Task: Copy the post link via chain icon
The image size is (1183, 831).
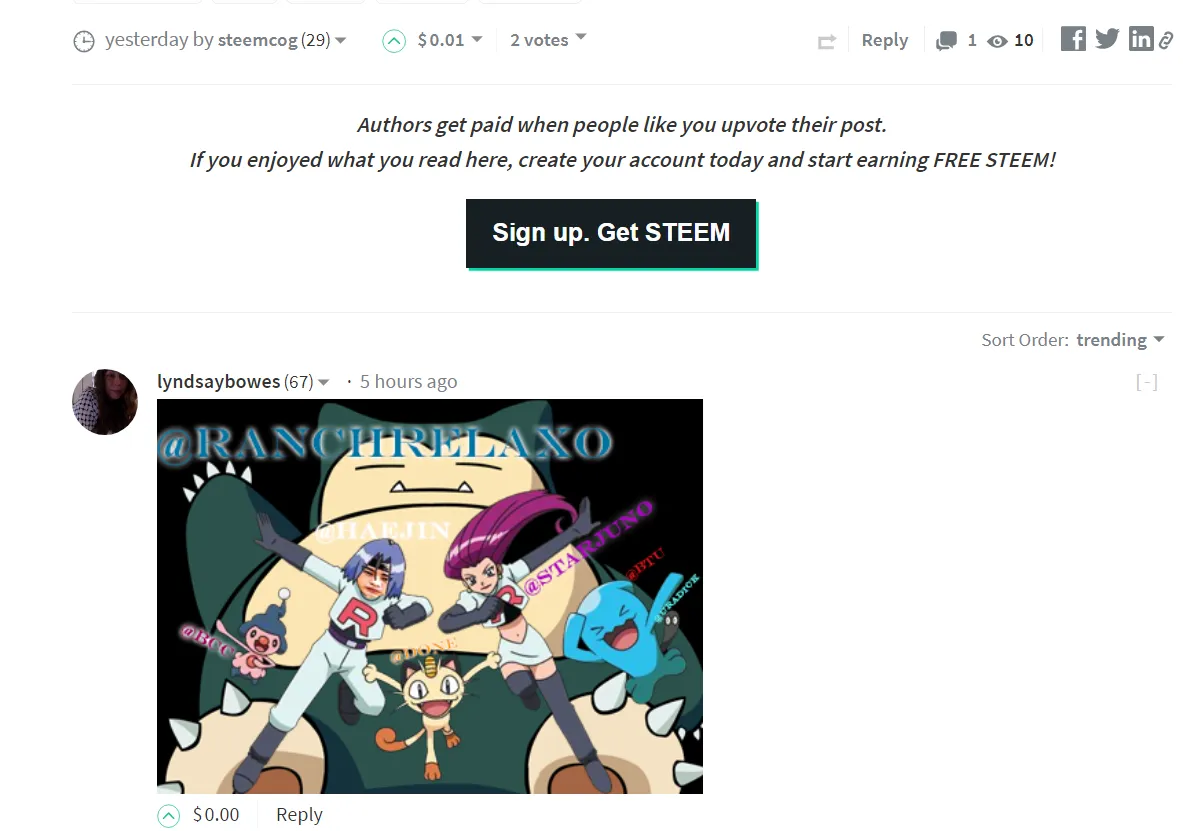Action: 1166,40
